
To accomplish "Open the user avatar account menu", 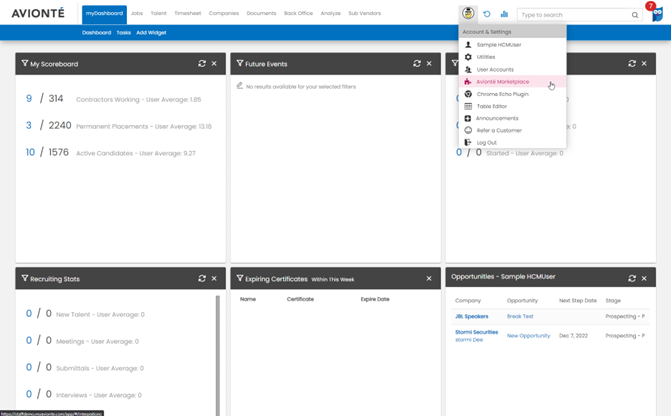I will point(468,13).
